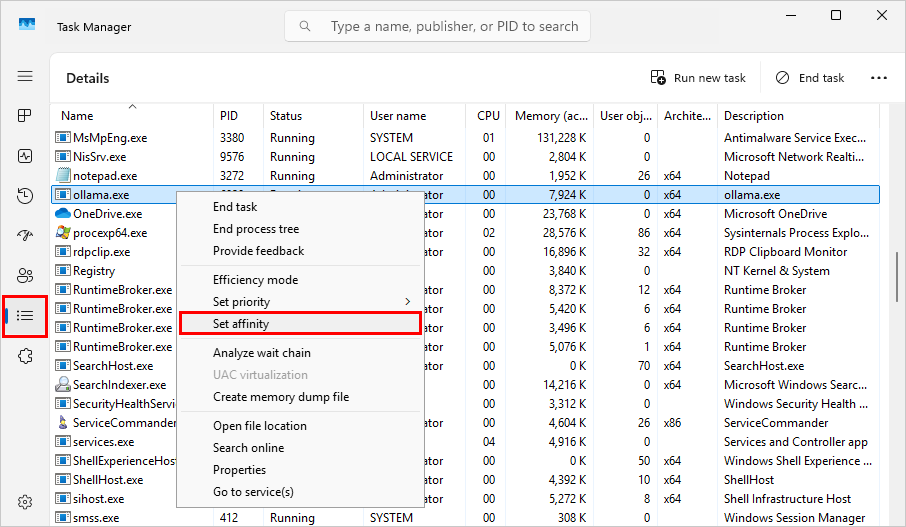The height and width of the screenshot is (527, 906).
Task: Select the services.exe process name
Action: (103, 441)
